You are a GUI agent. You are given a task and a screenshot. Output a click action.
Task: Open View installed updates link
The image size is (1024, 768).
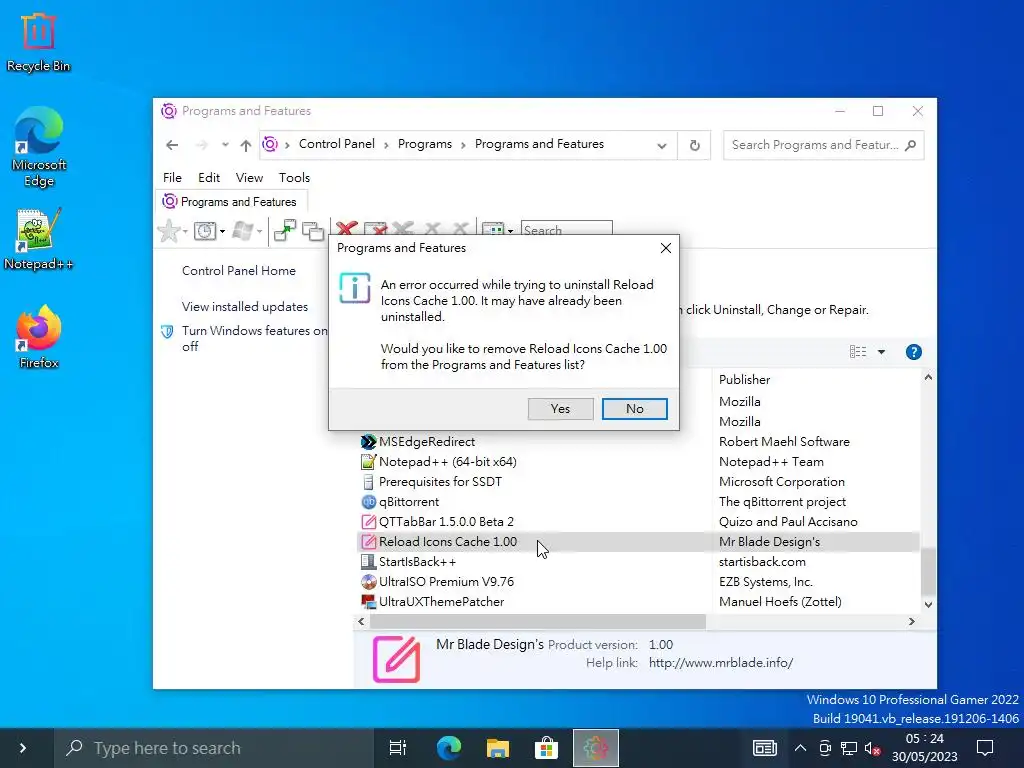point(244,306)
